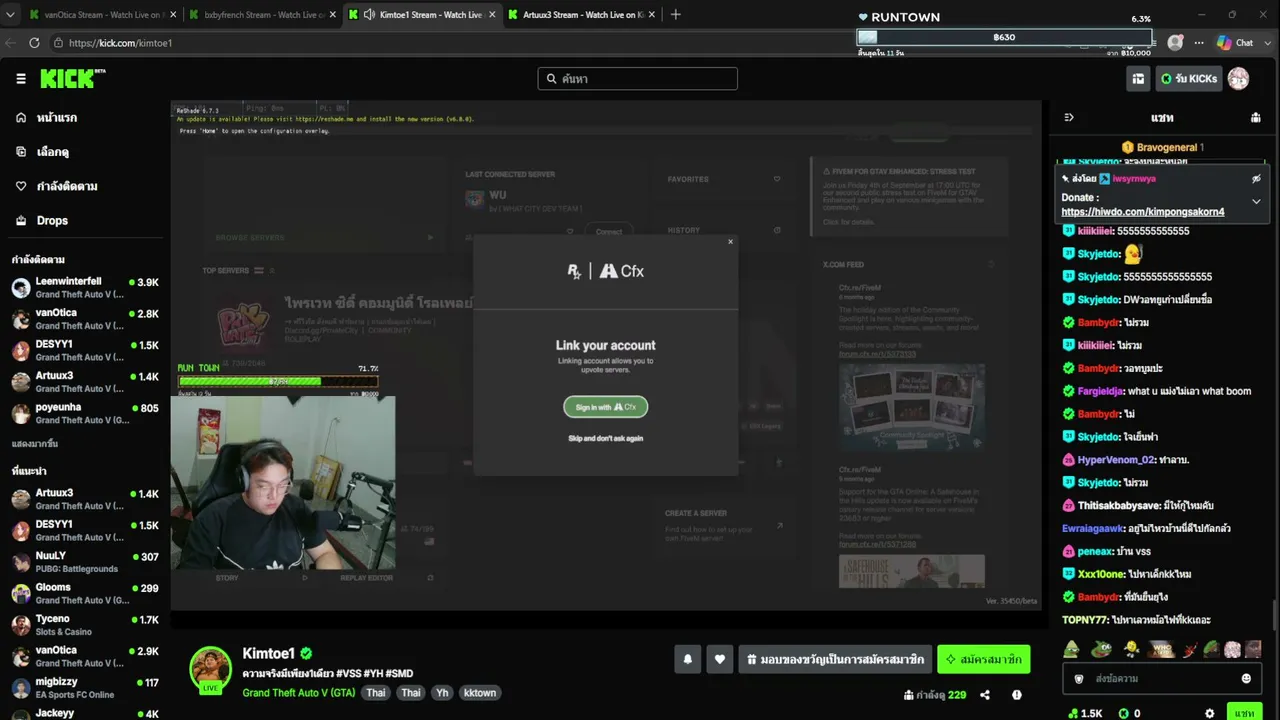The height and width of the screenshot is (720, 1280).
Task: Open migbizzy channel in recommended list
Action: coord(85,688)
